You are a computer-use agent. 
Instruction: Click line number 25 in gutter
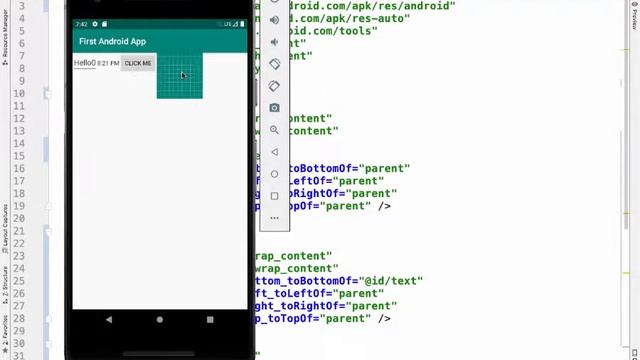(x=19, y=281)
